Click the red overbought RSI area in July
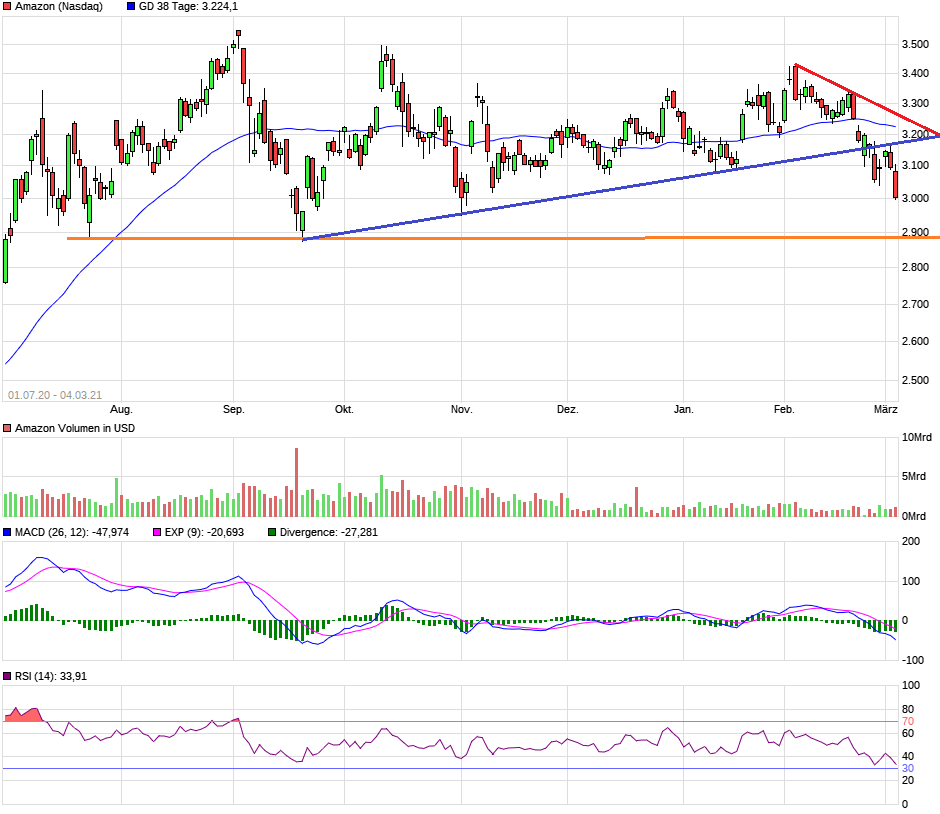Screen dimensions: 940x814 pos(24,715)
